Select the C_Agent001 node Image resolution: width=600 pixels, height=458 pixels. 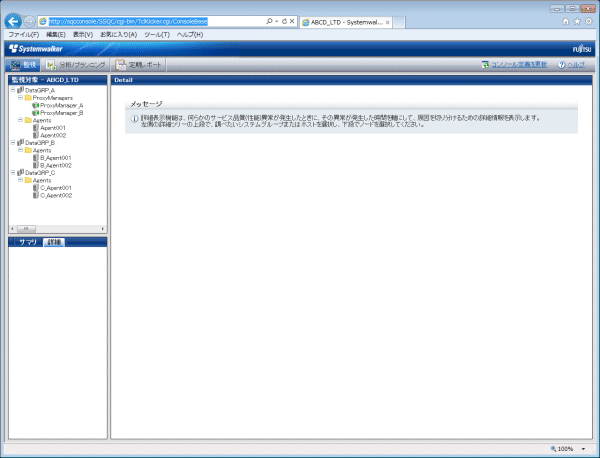tap(56, 187)
